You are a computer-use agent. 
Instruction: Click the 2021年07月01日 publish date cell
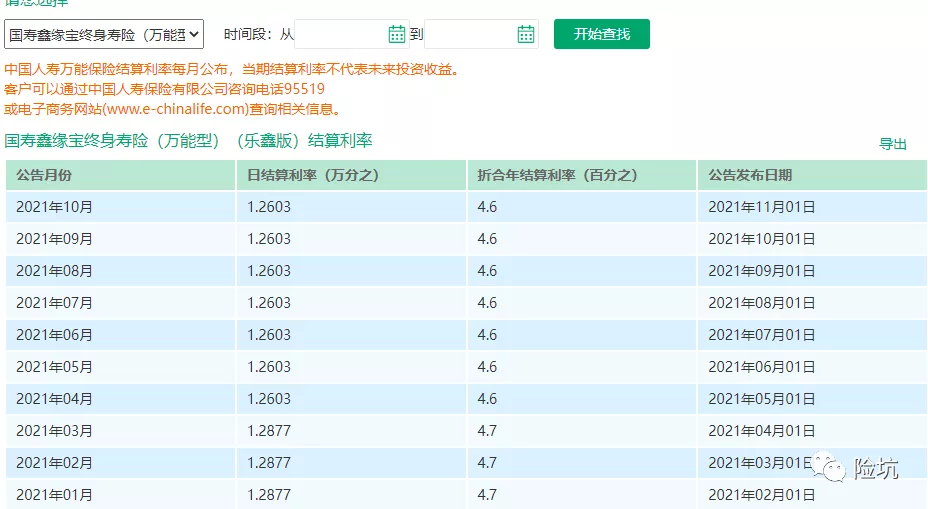pyautogui.click(x=812, y=335)
